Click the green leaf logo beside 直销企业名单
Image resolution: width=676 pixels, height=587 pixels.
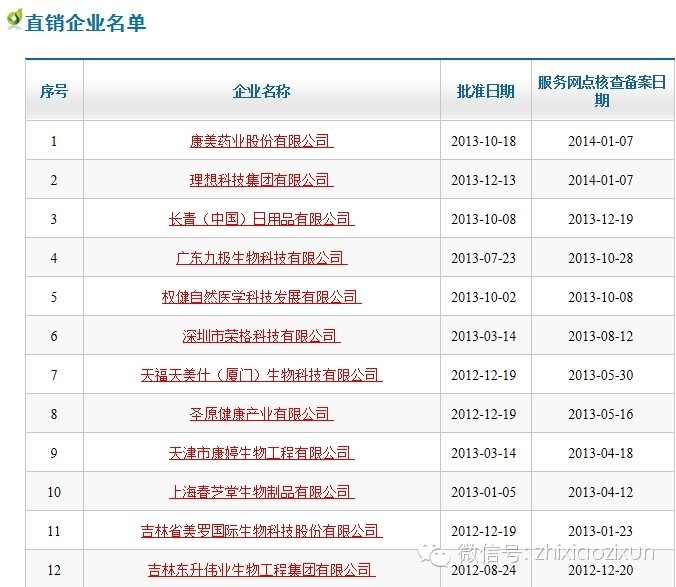coord(14,19)
